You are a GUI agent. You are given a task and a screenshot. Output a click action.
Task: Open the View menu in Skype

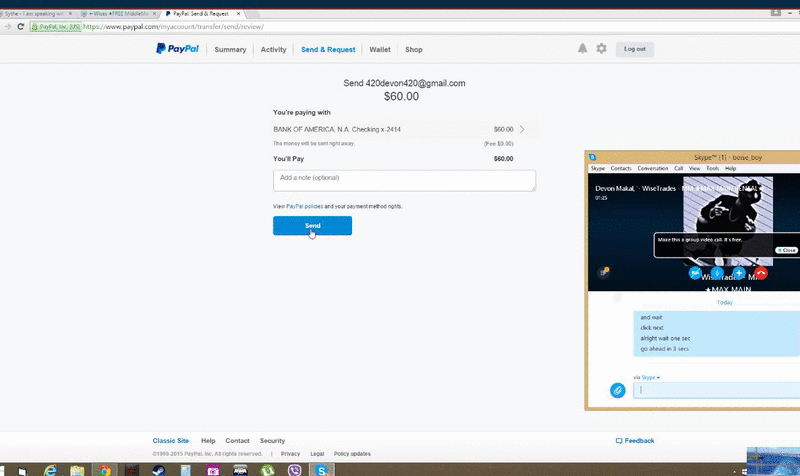pyautogui.click(x=694, y=168)
